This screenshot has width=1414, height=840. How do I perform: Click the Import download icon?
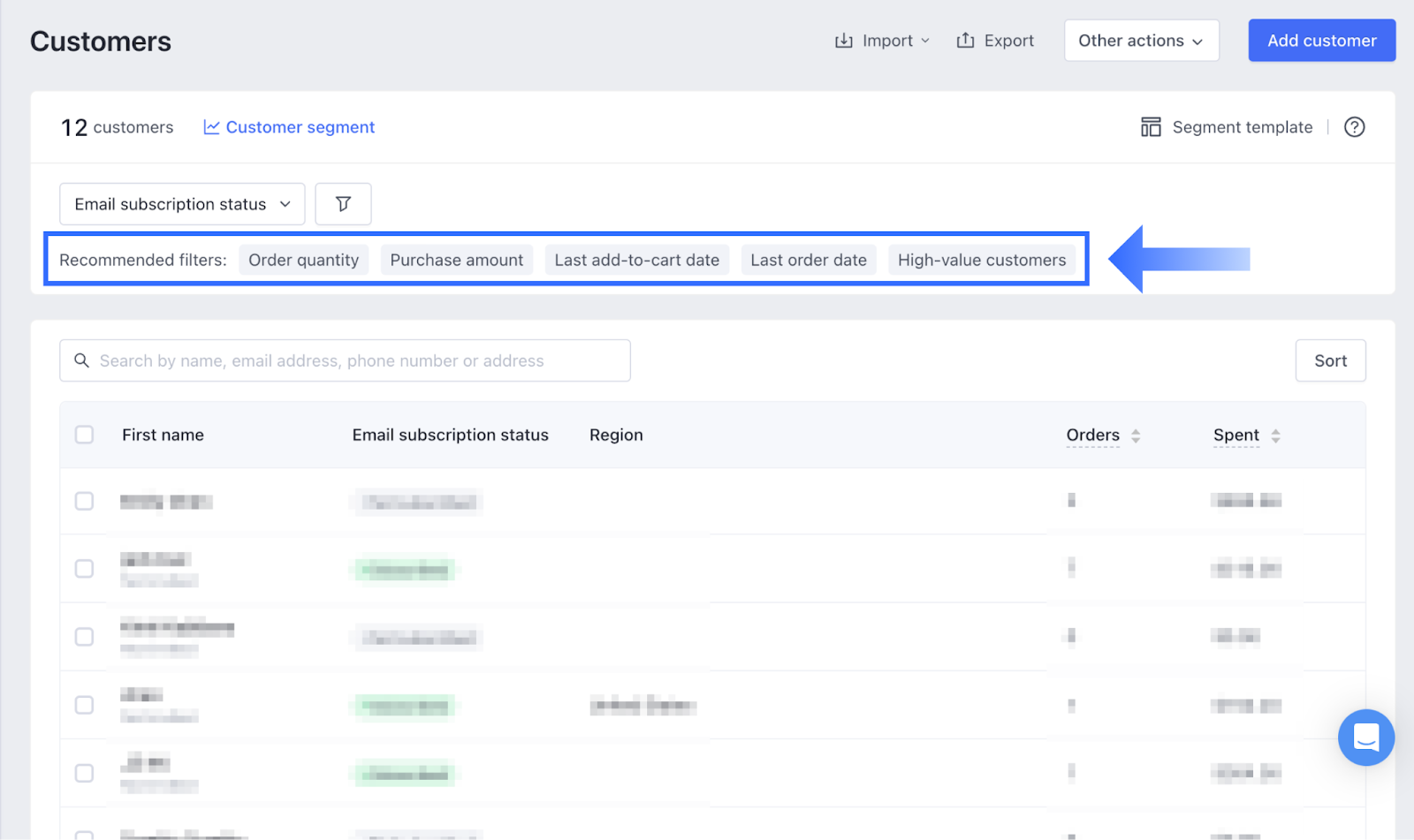click(x=844, y=41)
